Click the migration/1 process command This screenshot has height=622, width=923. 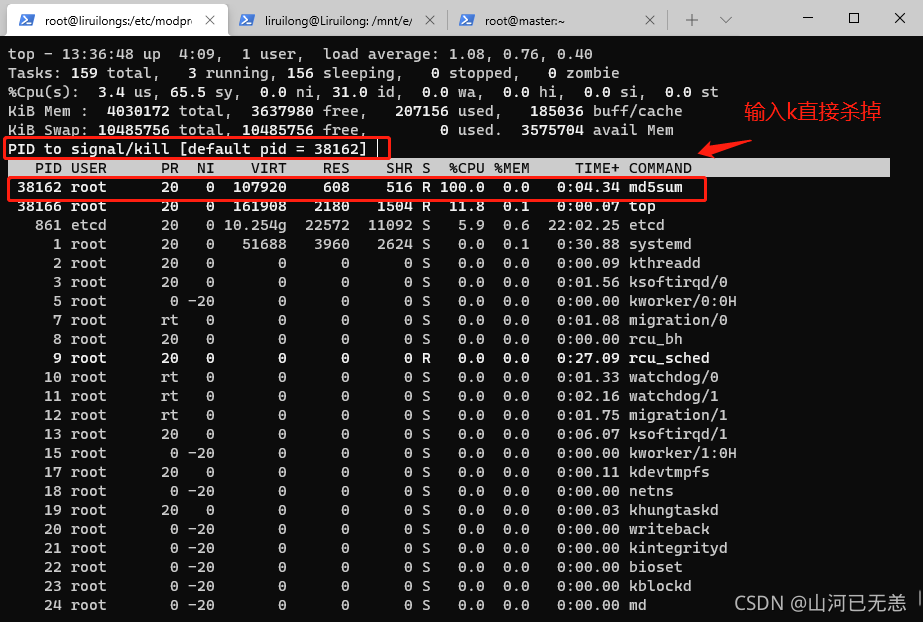click(678, 415)
